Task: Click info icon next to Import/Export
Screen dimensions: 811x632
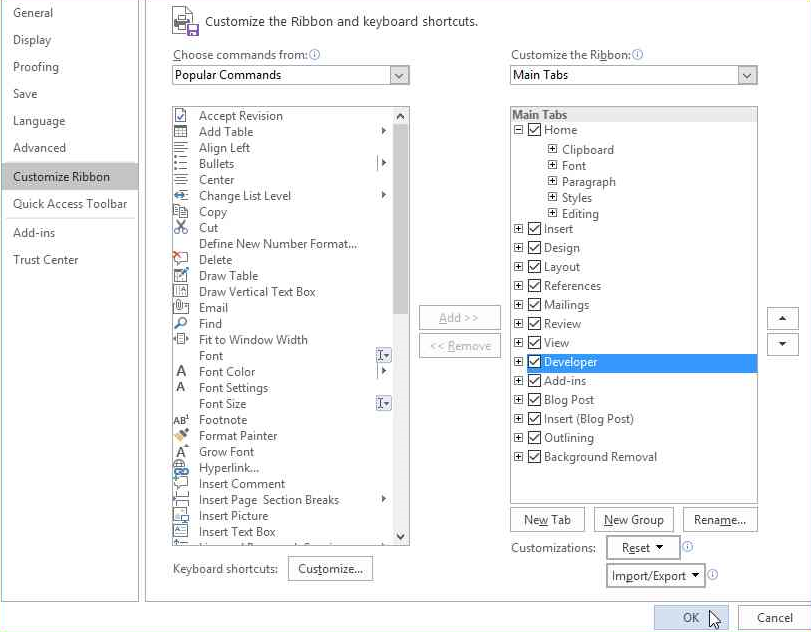Action: point(713,575)
